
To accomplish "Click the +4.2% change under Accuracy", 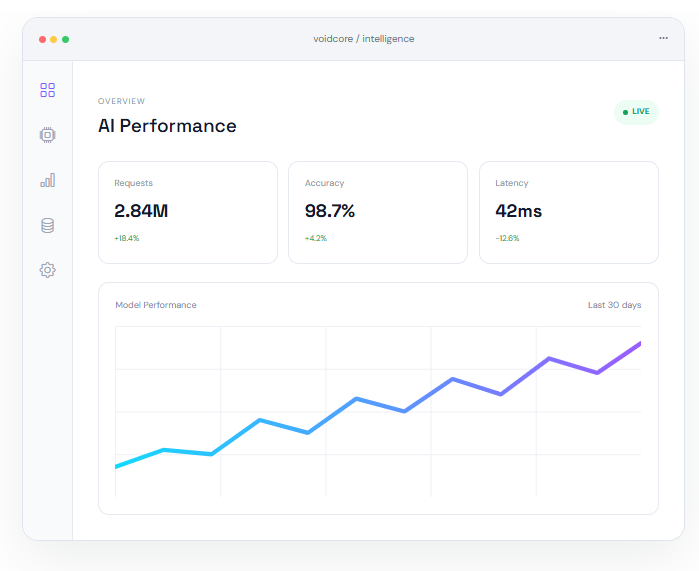I will click(316, 238).
